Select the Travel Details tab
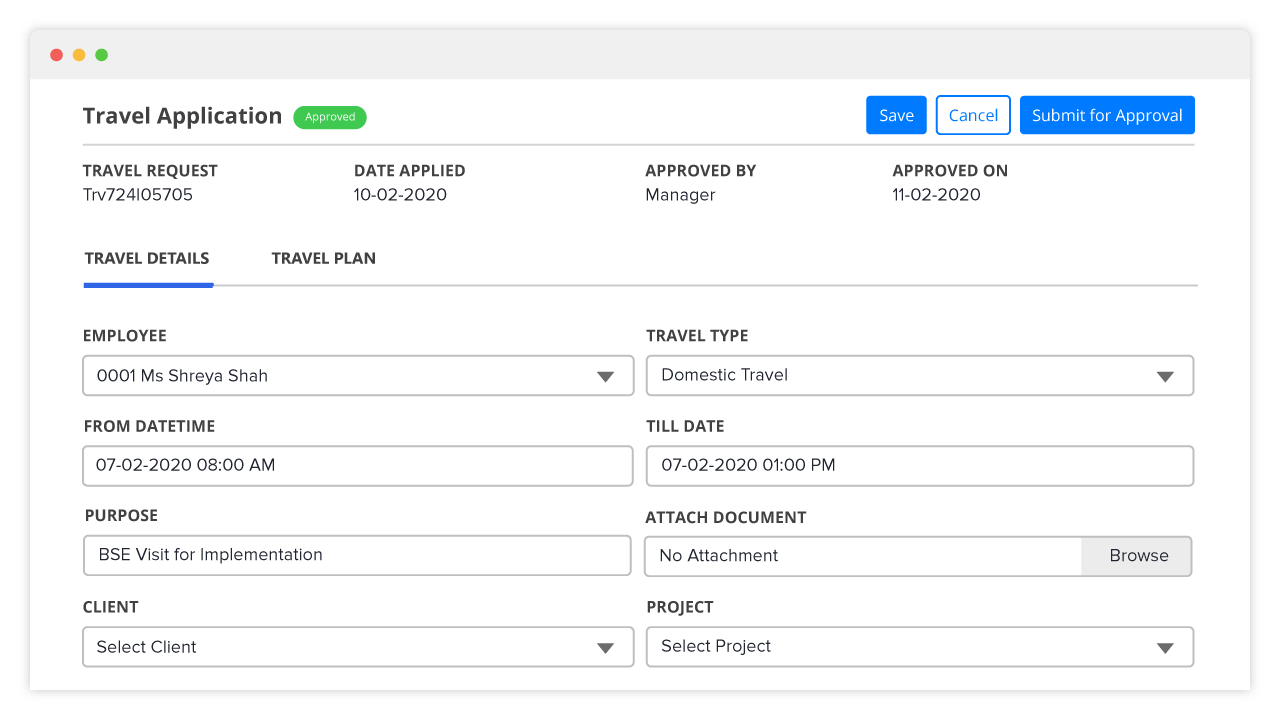The height and width of the screenshot is (720, 1280). [147, 258]
